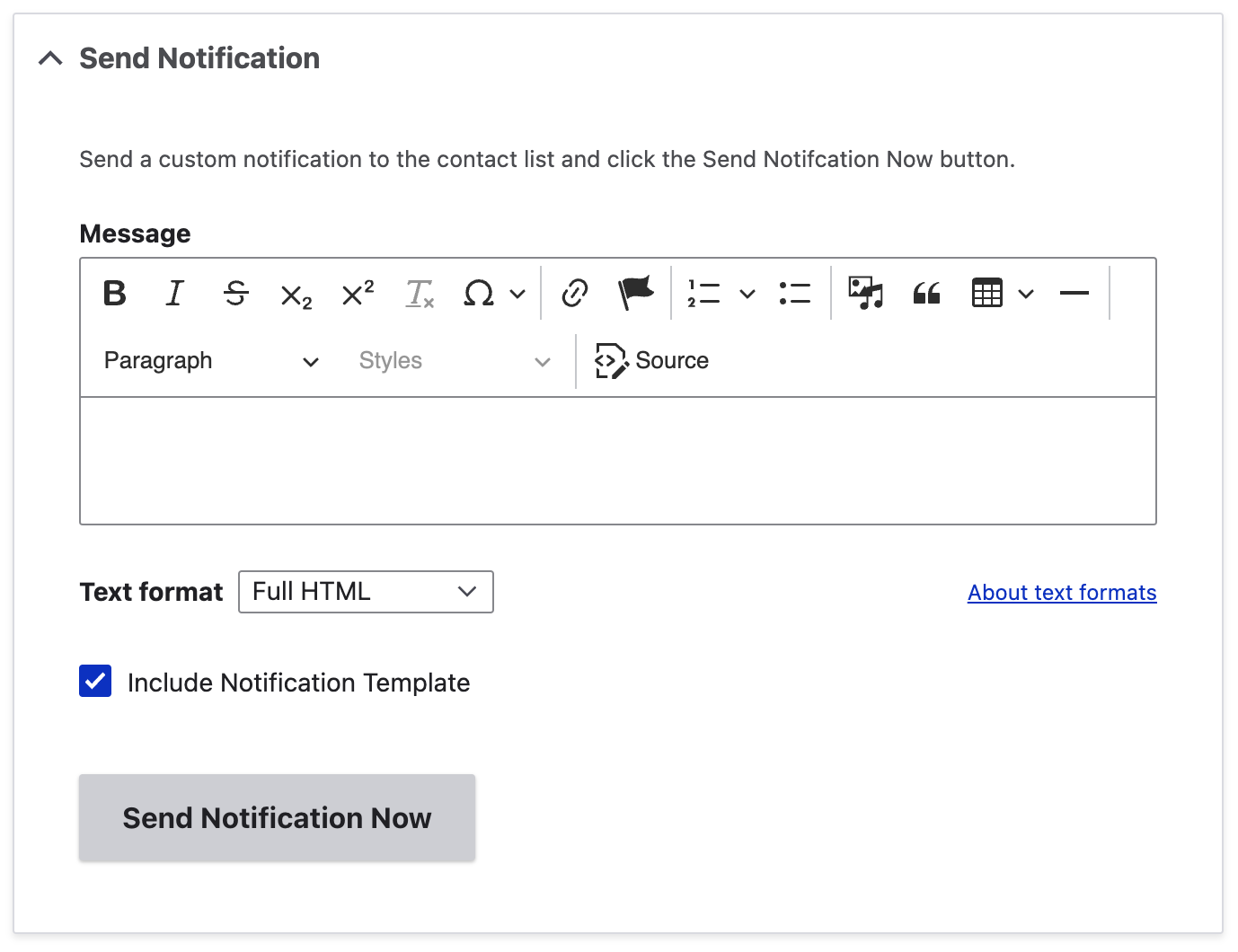Open the Full HTML text format dropdown
Screen dimensions: 1238x952
(366, 592)
